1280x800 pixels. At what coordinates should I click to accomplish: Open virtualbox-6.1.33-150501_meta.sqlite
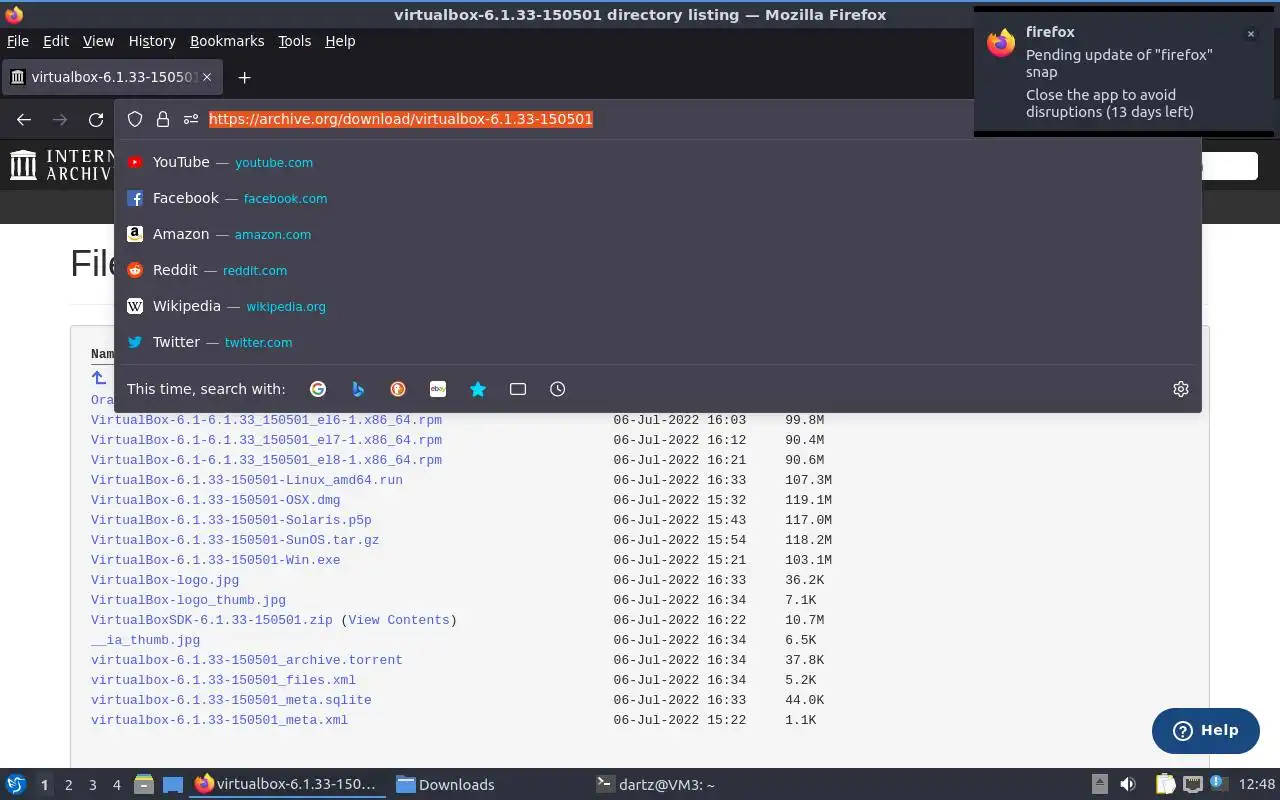click(x=231, y=700)
